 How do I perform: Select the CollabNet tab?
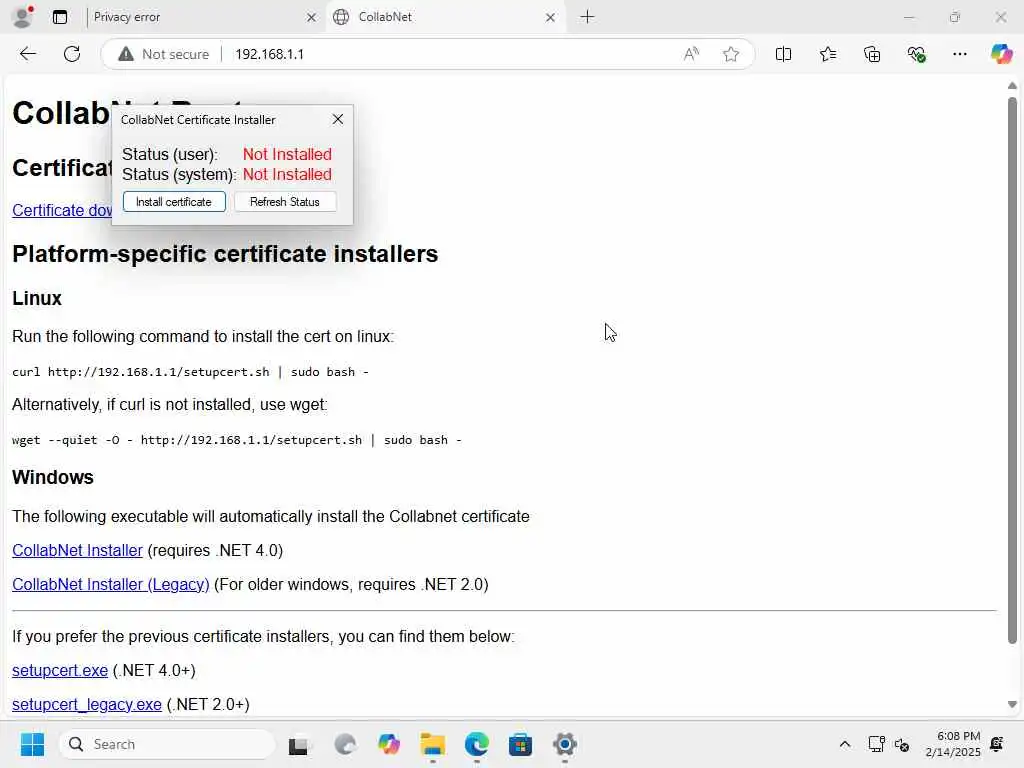coord(444,17)
